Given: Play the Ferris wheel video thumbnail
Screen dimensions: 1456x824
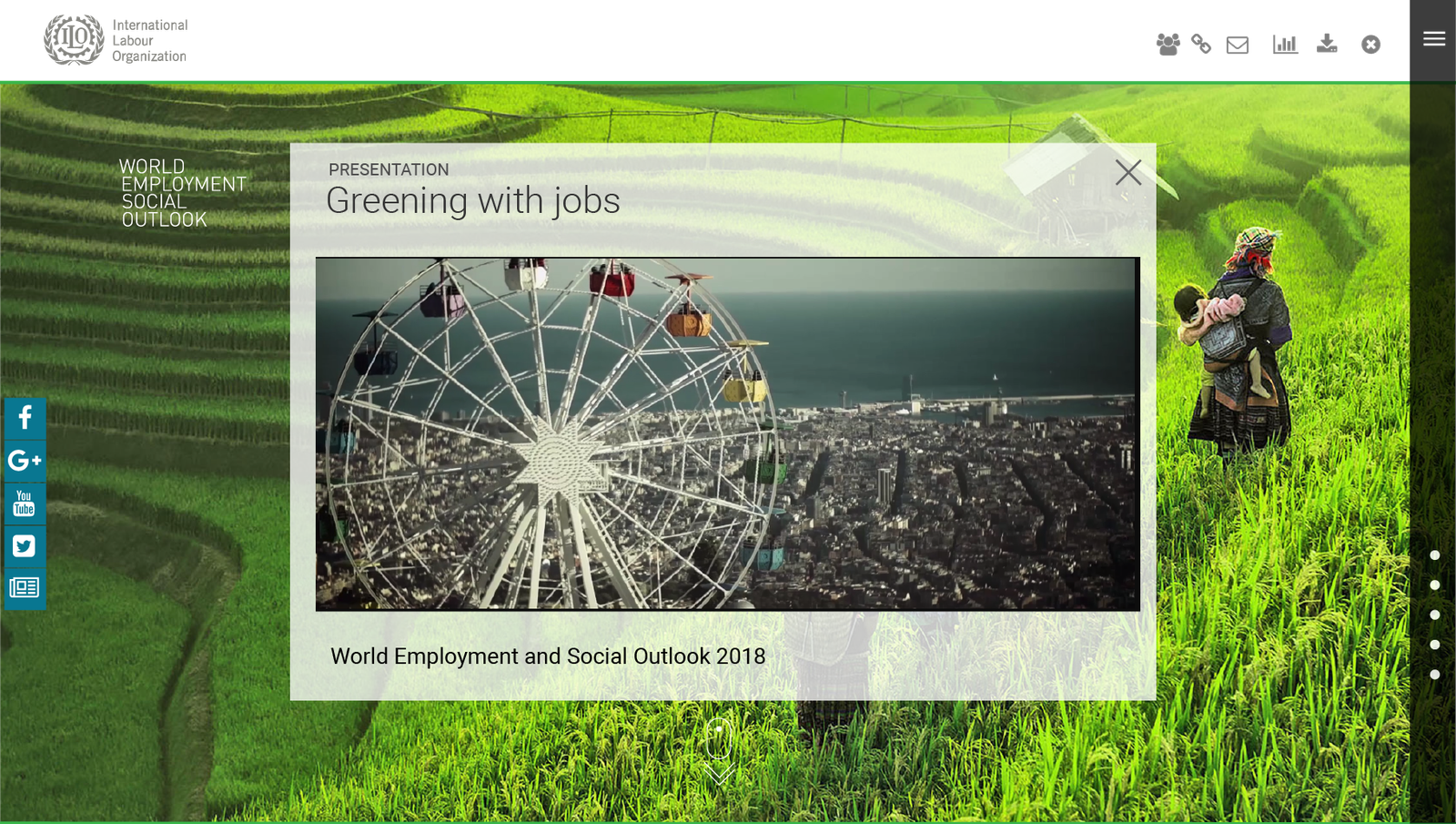Looking at the screenshot, I should pos(727,433).
